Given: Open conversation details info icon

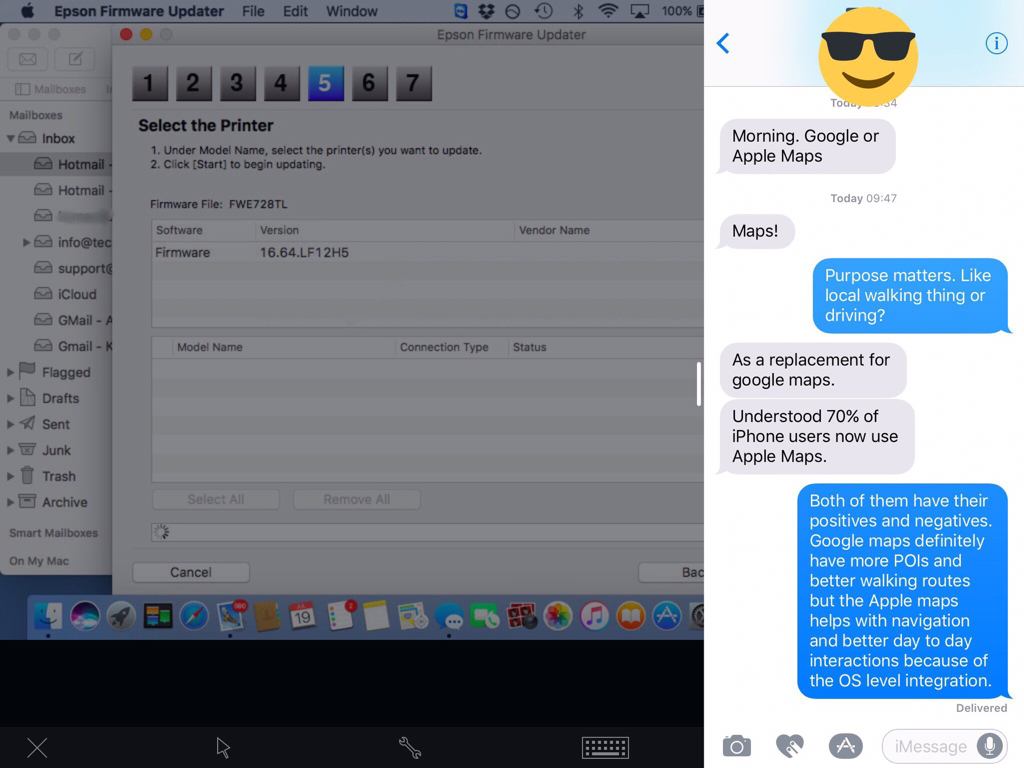Looking at the screenshot, I should pos(996,43).
